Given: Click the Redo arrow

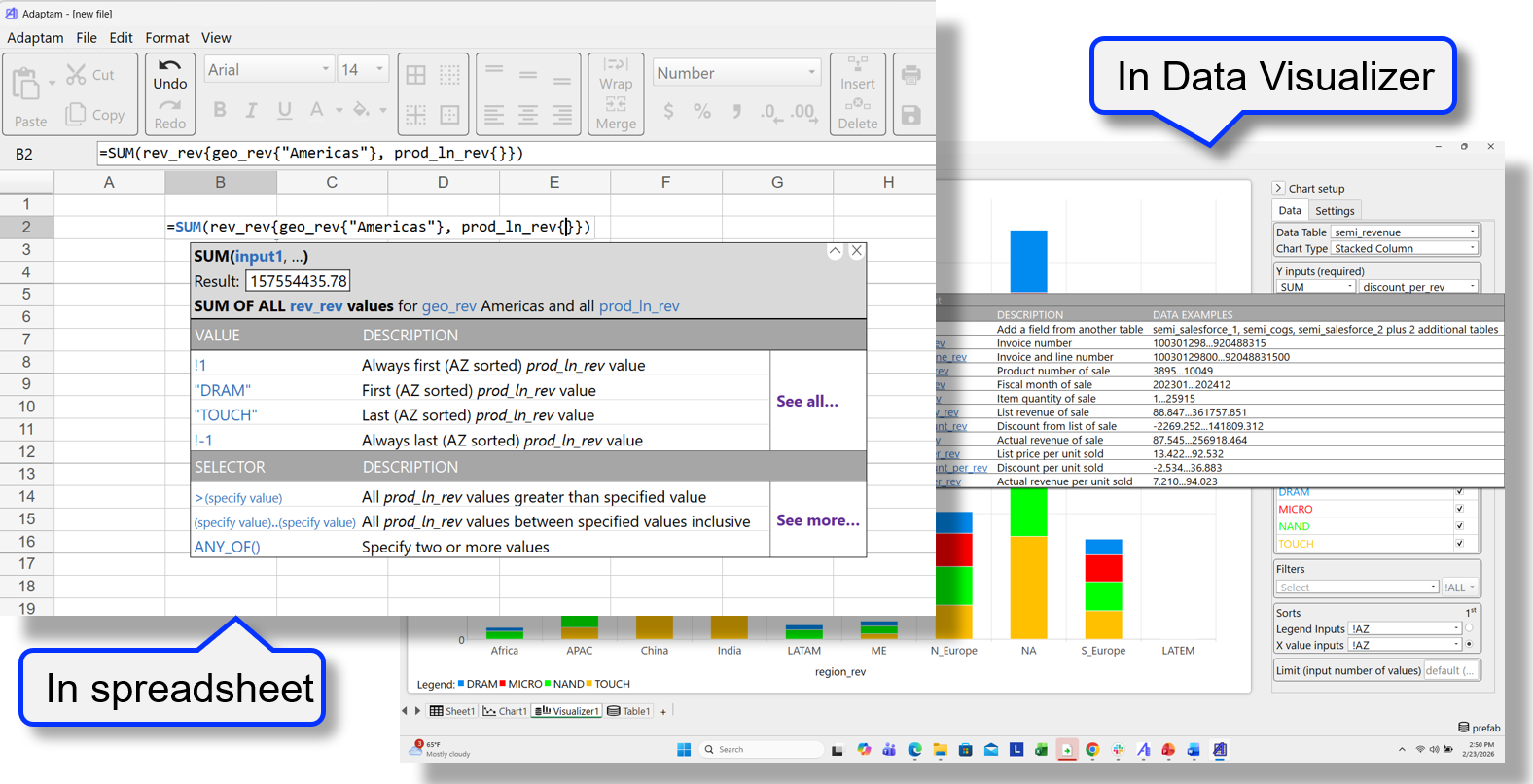Looking at the screenshot, I should tap(170, 105).
